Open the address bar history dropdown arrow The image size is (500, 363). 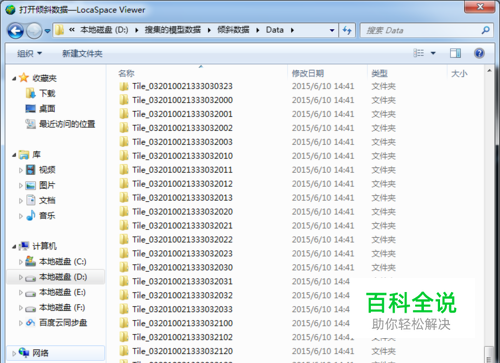click(x=332, y=30)
